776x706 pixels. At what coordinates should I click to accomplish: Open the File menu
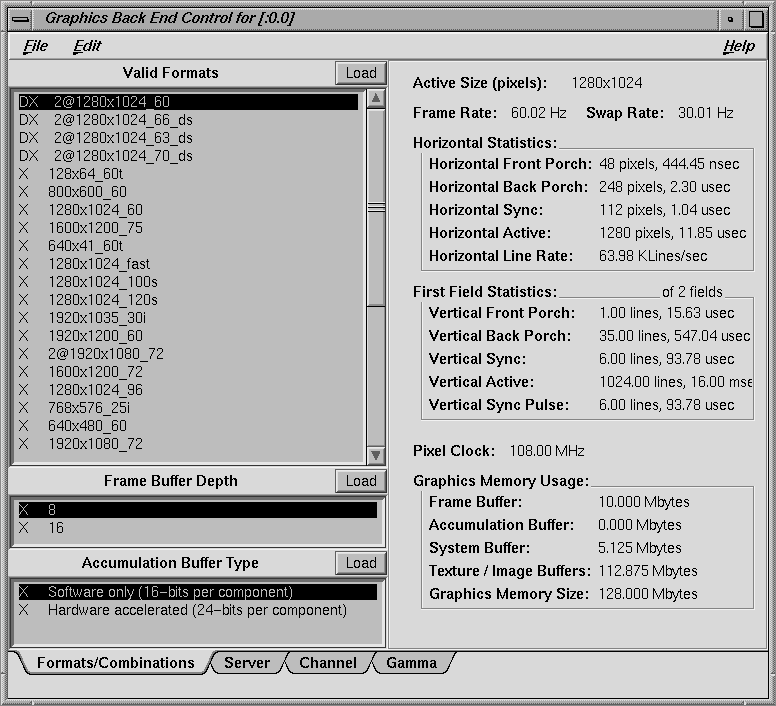[36, 46]
